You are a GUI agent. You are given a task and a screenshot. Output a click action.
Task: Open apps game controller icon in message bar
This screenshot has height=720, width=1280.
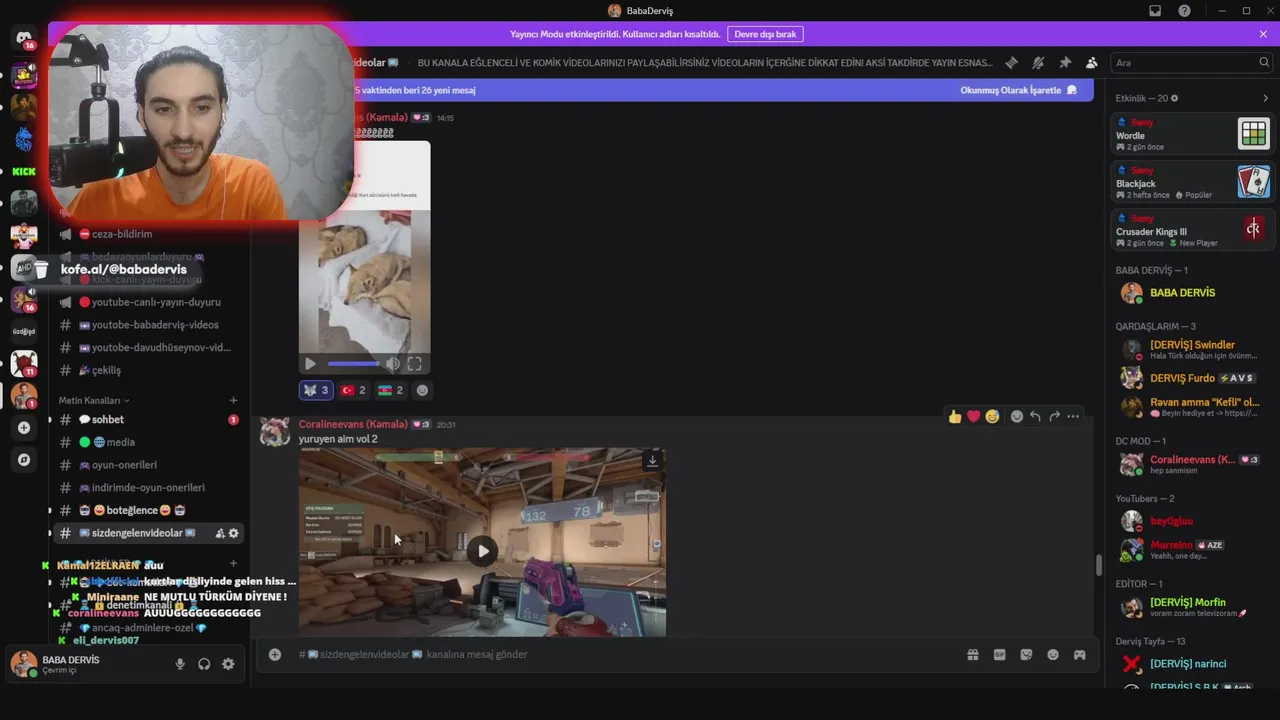click(x=1080, y=654)
